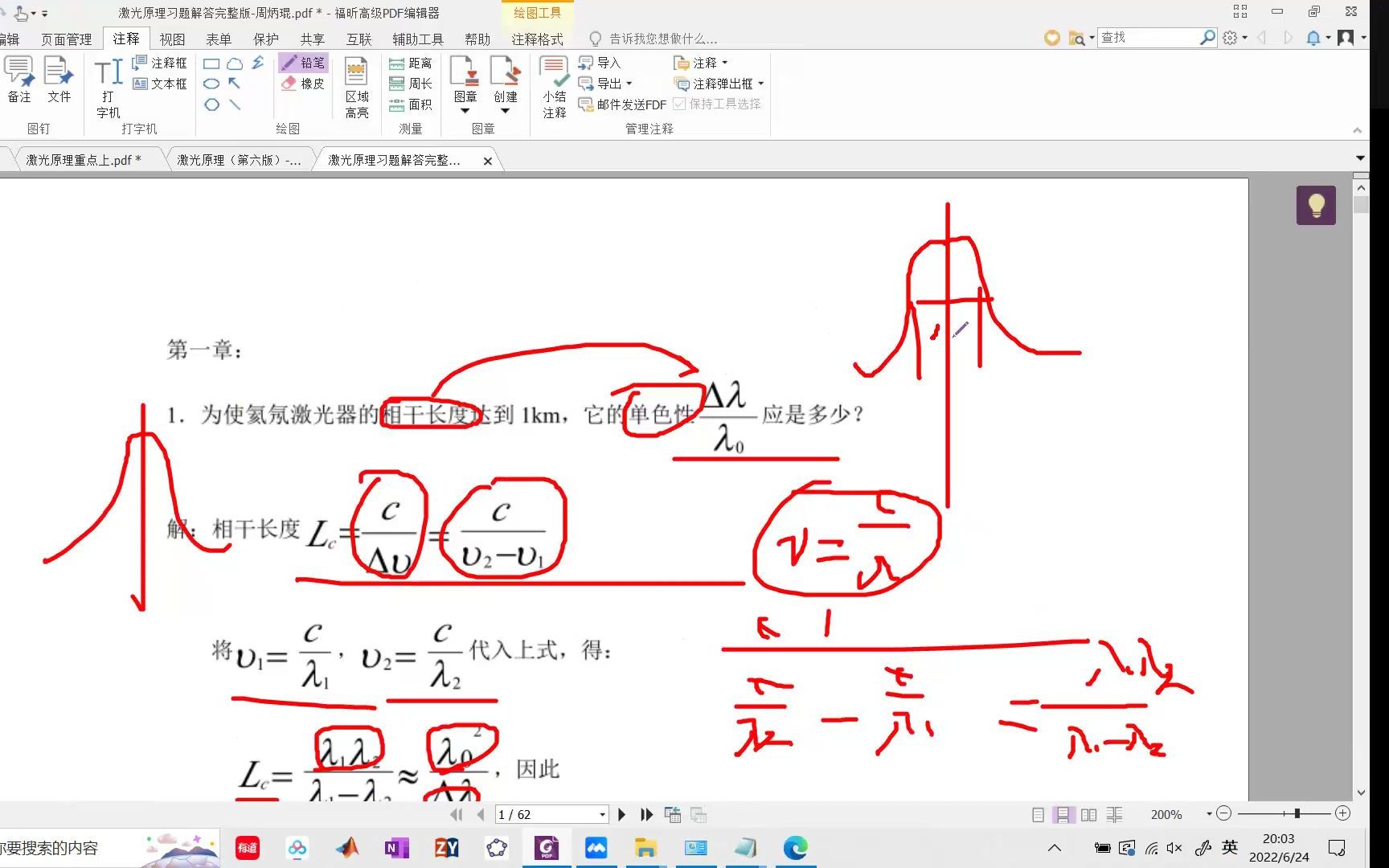Click 邮件发送FDF button
Viewport: 1389px width, 868px height.
(623, 104)
